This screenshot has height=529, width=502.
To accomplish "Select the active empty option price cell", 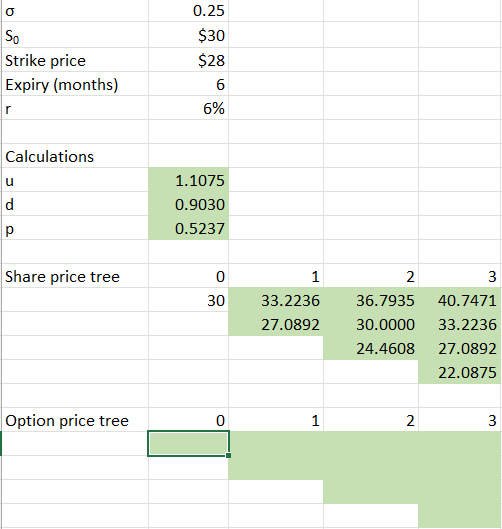I will pos(189,444).
